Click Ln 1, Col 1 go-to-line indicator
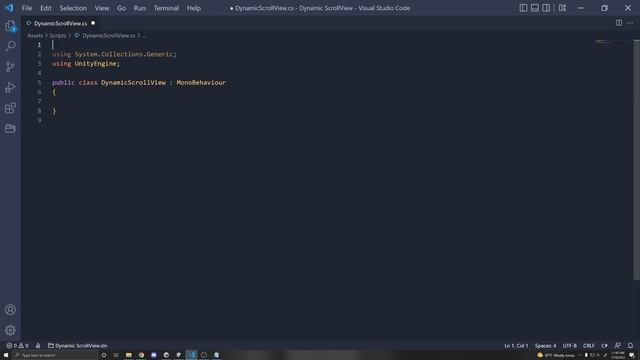The height and width of the screenshot is (360, 640). tap(516, 345)
